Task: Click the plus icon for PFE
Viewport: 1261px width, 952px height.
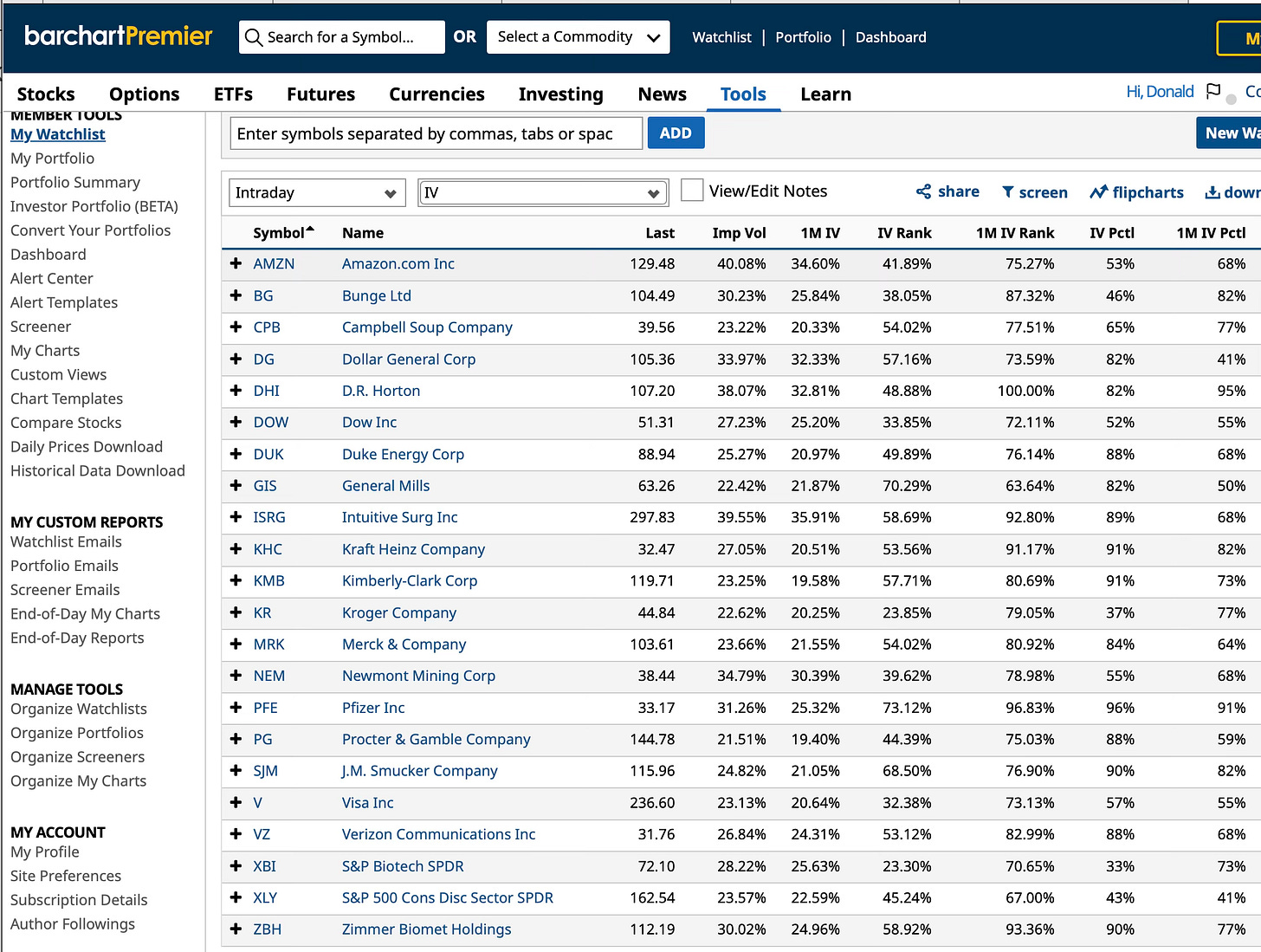Action: [236, 708]
